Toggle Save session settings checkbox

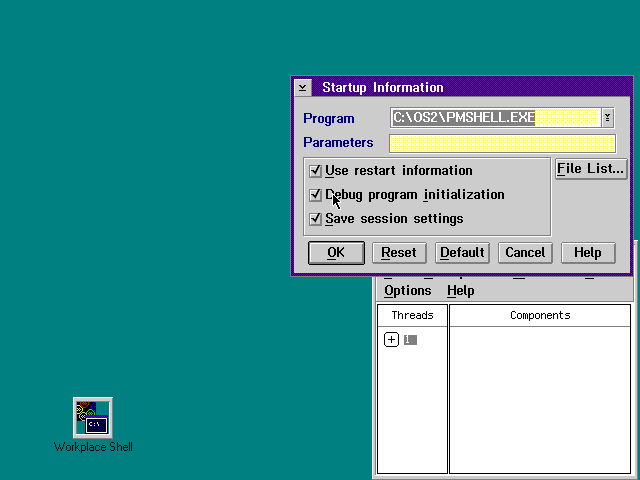pyautogui.click(x=315, y=219)
